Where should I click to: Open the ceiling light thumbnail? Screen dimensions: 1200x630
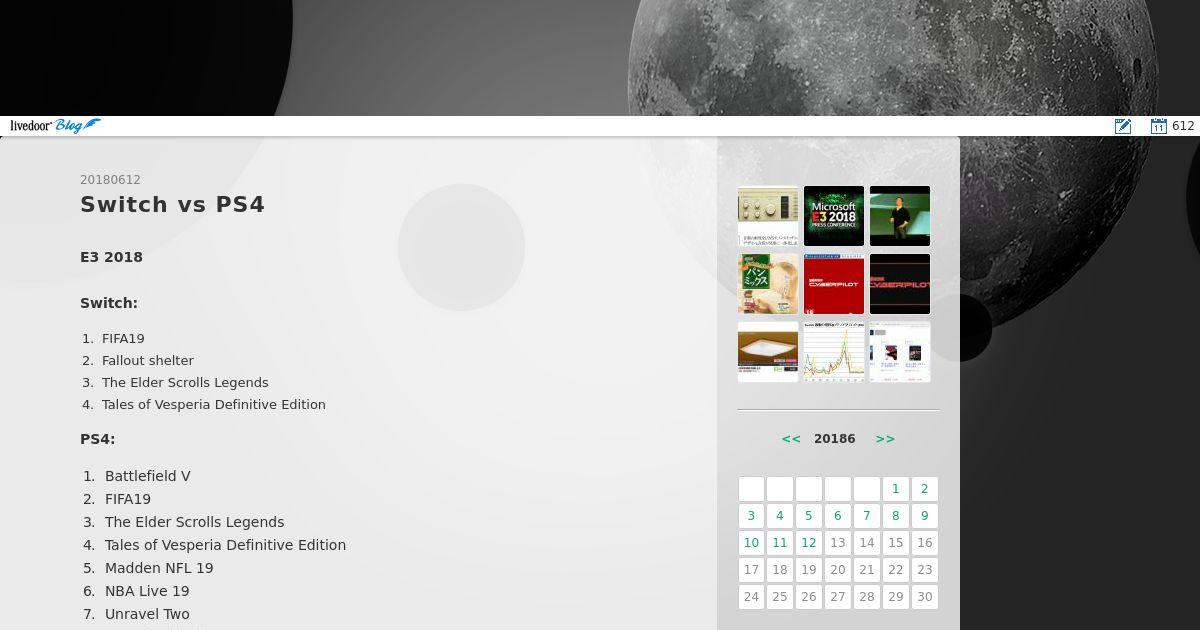pyautogui.click(x=768, y=352)
